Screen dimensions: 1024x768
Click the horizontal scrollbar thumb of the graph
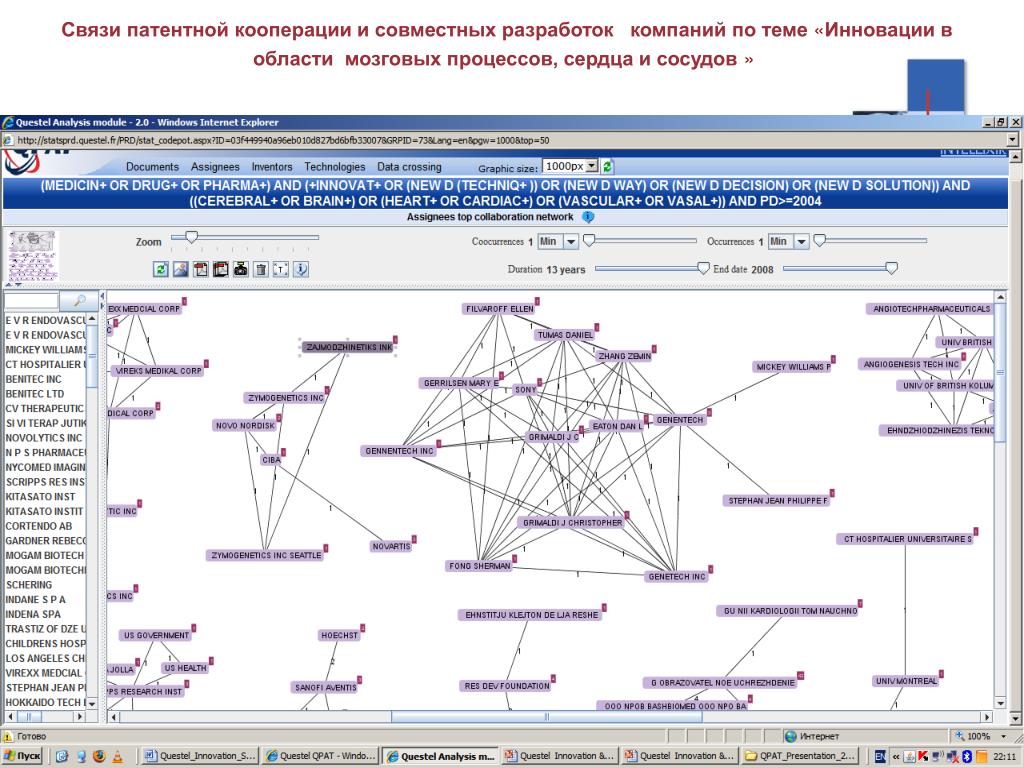pyautogui.click(x=547, y=716)
